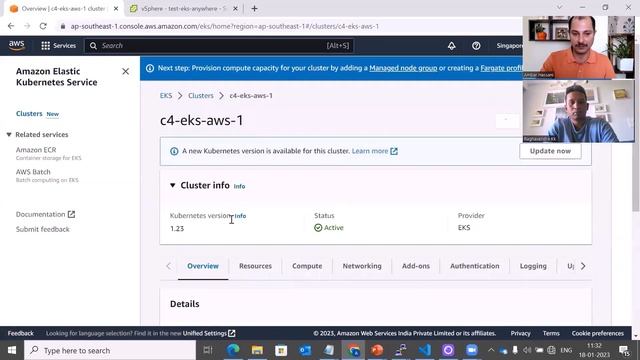Image resolution: width=640 pixels, height=360 pixels.
Task: Click the Update now button
Action: 550,151
